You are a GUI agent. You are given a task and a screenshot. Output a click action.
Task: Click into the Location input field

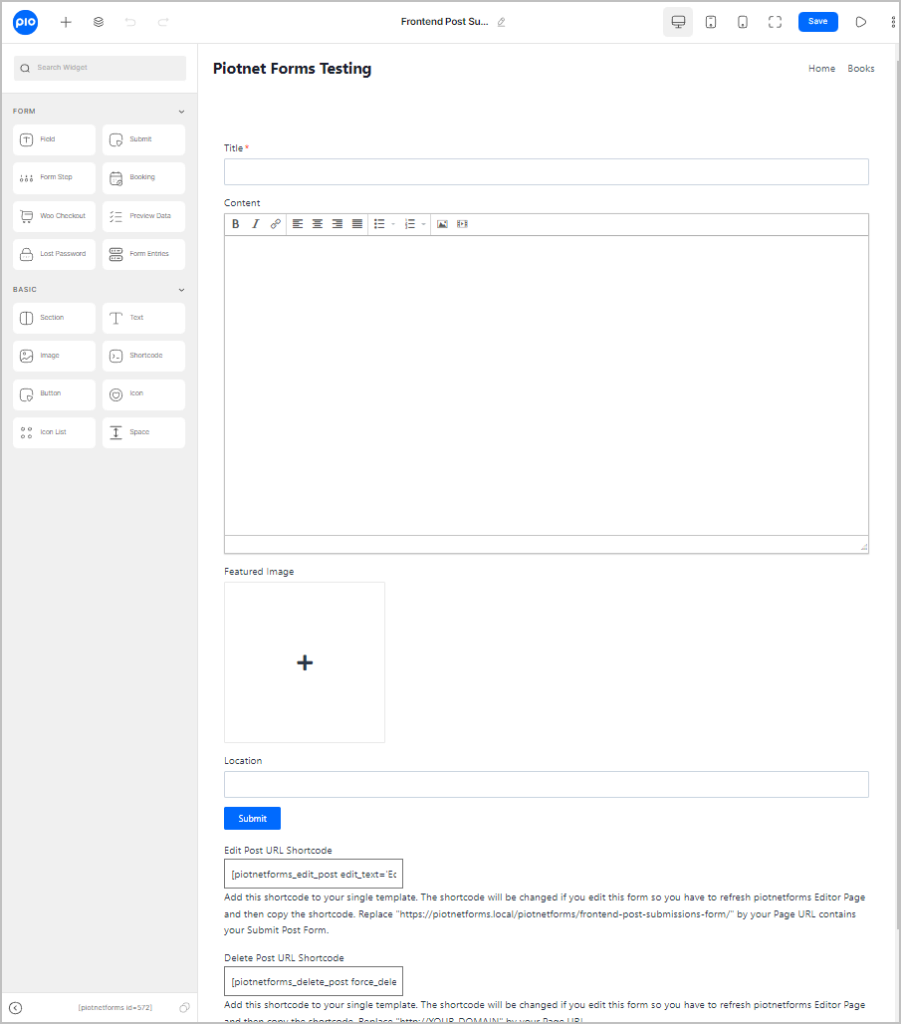[x=546, y=784]
